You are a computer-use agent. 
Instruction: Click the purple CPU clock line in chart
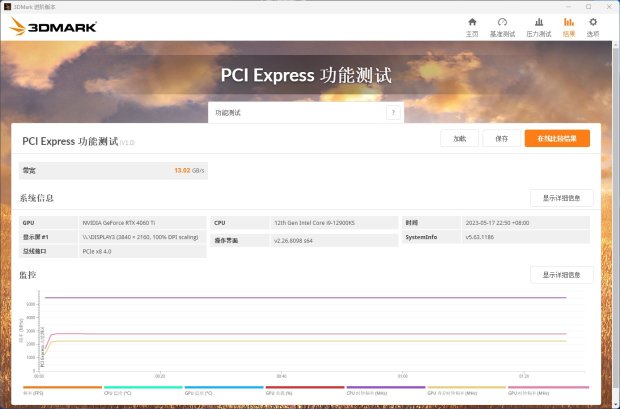(x=305, y=297)
